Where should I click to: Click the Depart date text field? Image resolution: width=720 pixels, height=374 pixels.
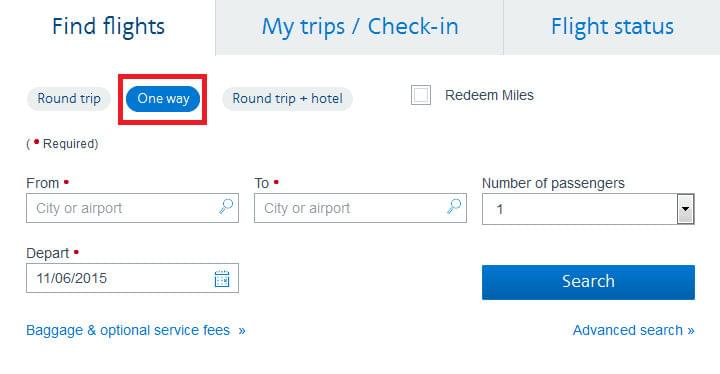coord(132,278)
